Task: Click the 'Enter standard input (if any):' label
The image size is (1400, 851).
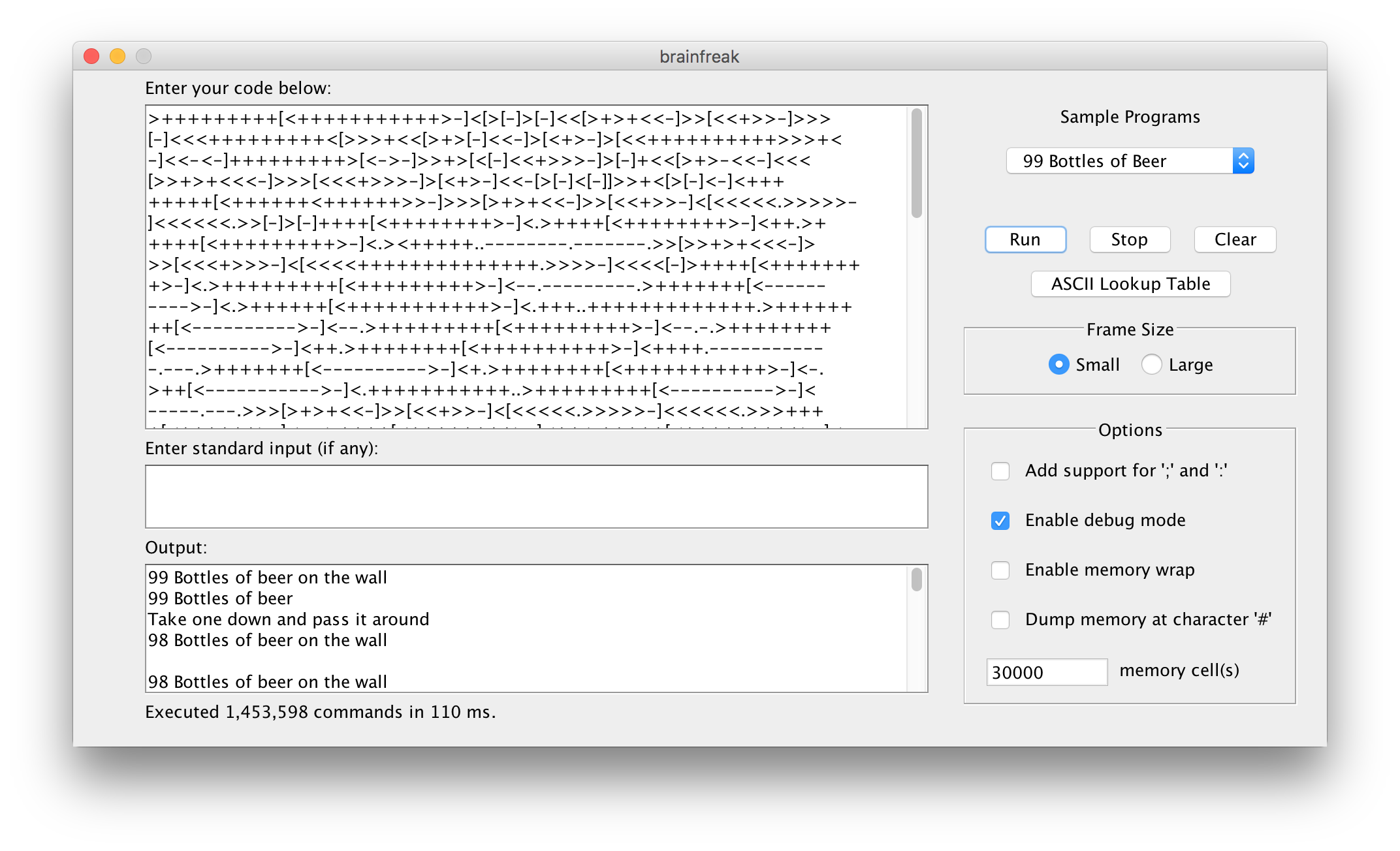Action: pyautogui.click(x=262, y=448)
